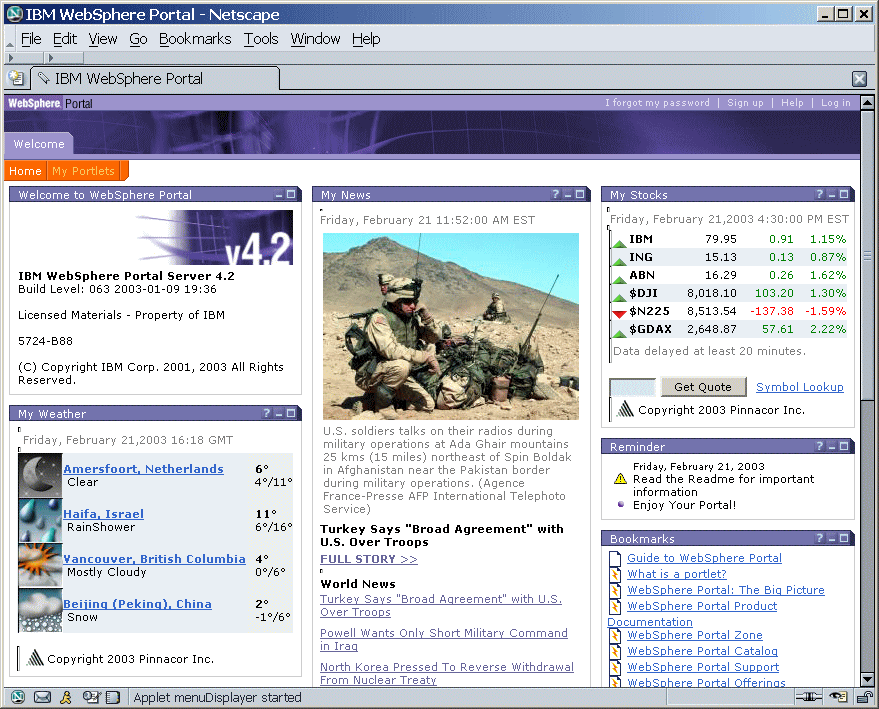The height and width of the screenshot is (709, 879).
Task: Minimize the My Stocks portlet
Action: point(832,194)
